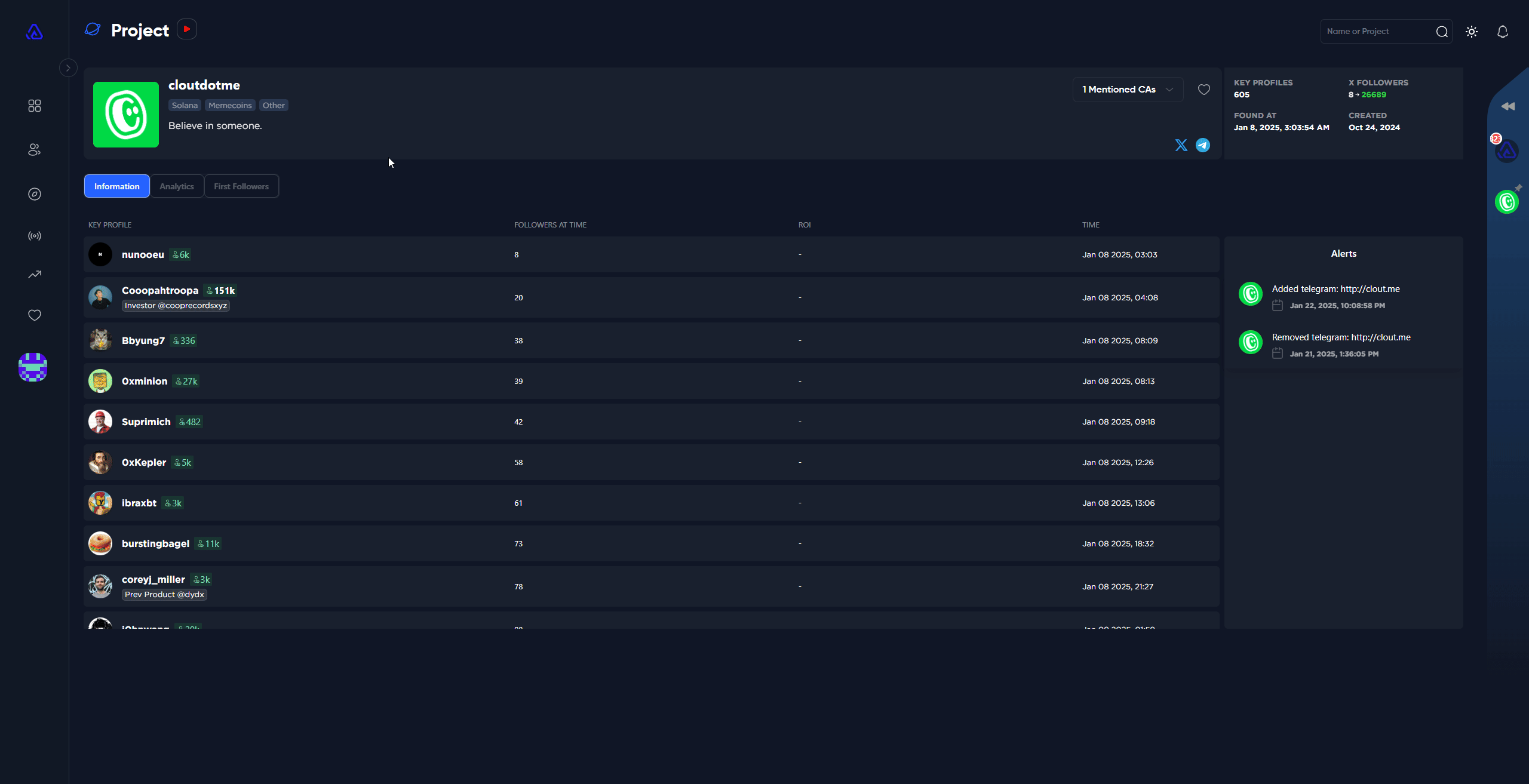Expand the left sidebar chevron
The image size is (1529, 784).
tap(68, 68)
